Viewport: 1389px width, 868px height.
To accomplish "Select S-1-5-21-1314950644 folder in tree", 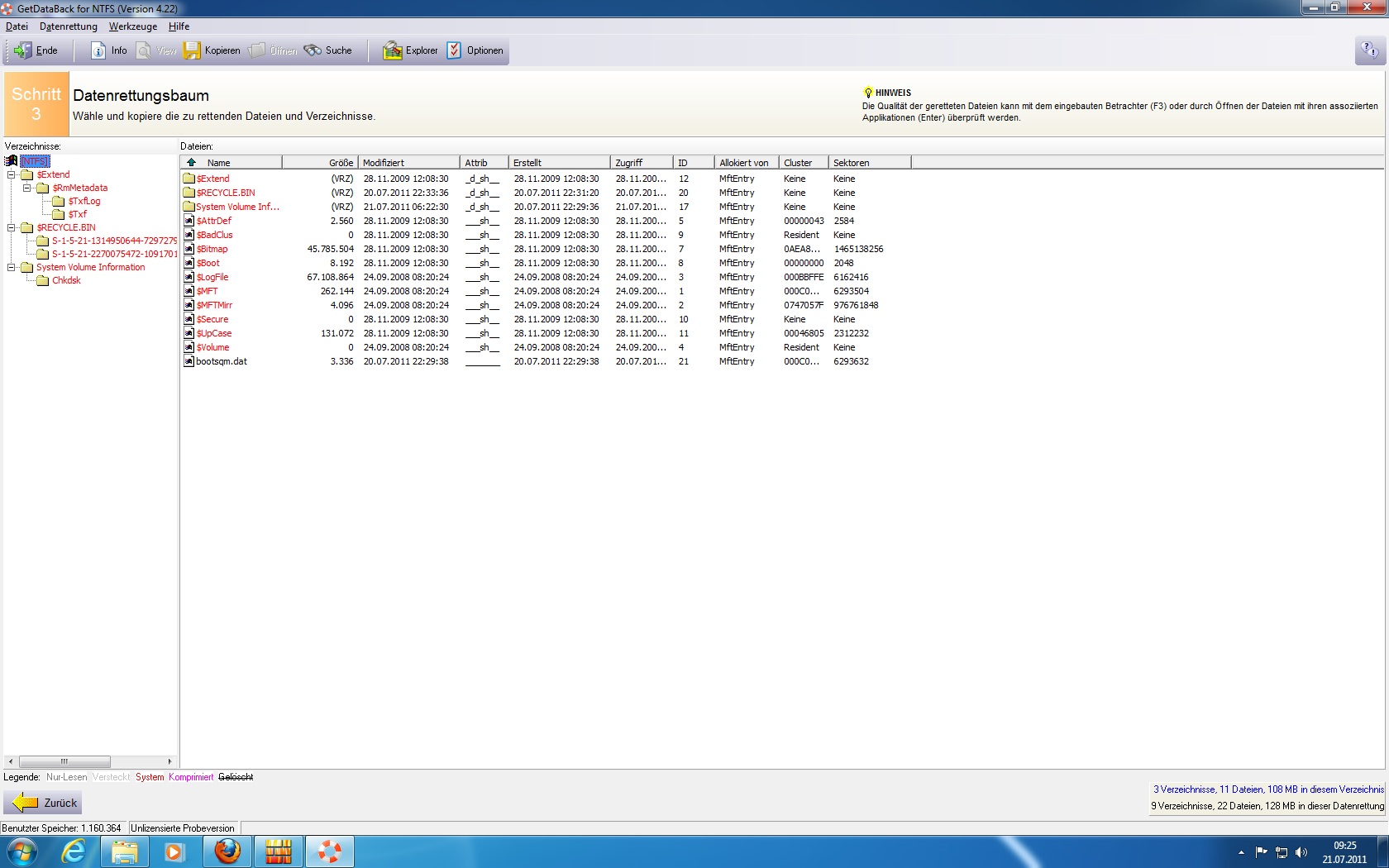I will point(114,241).
